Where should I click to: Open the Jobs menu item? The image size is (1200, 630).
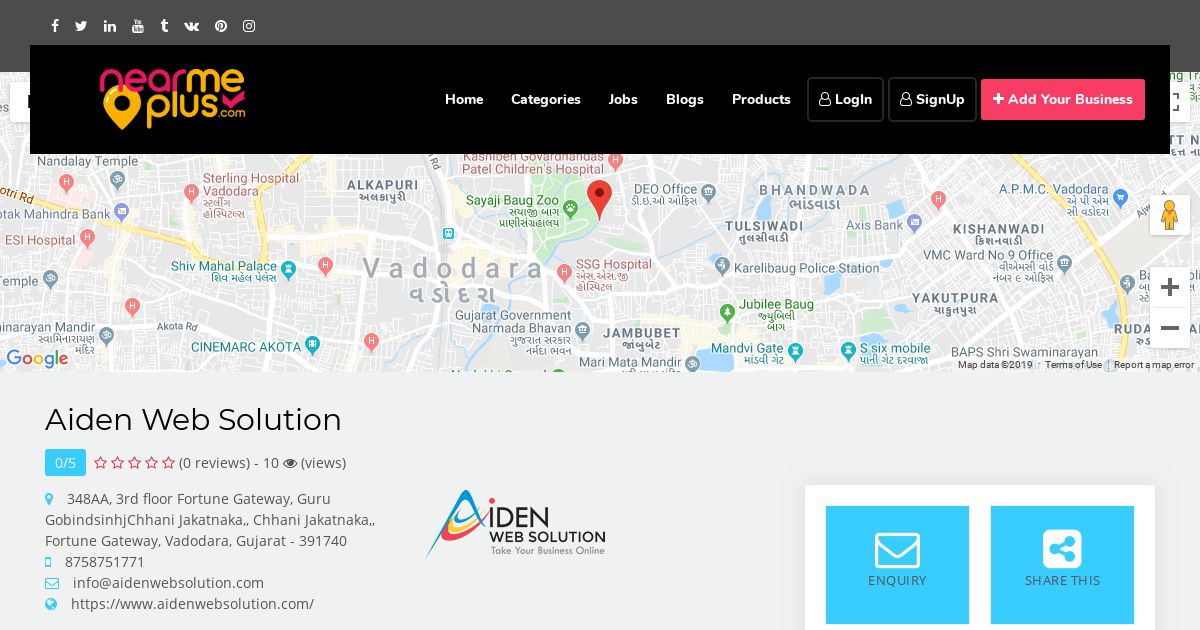tap(623, 99)
